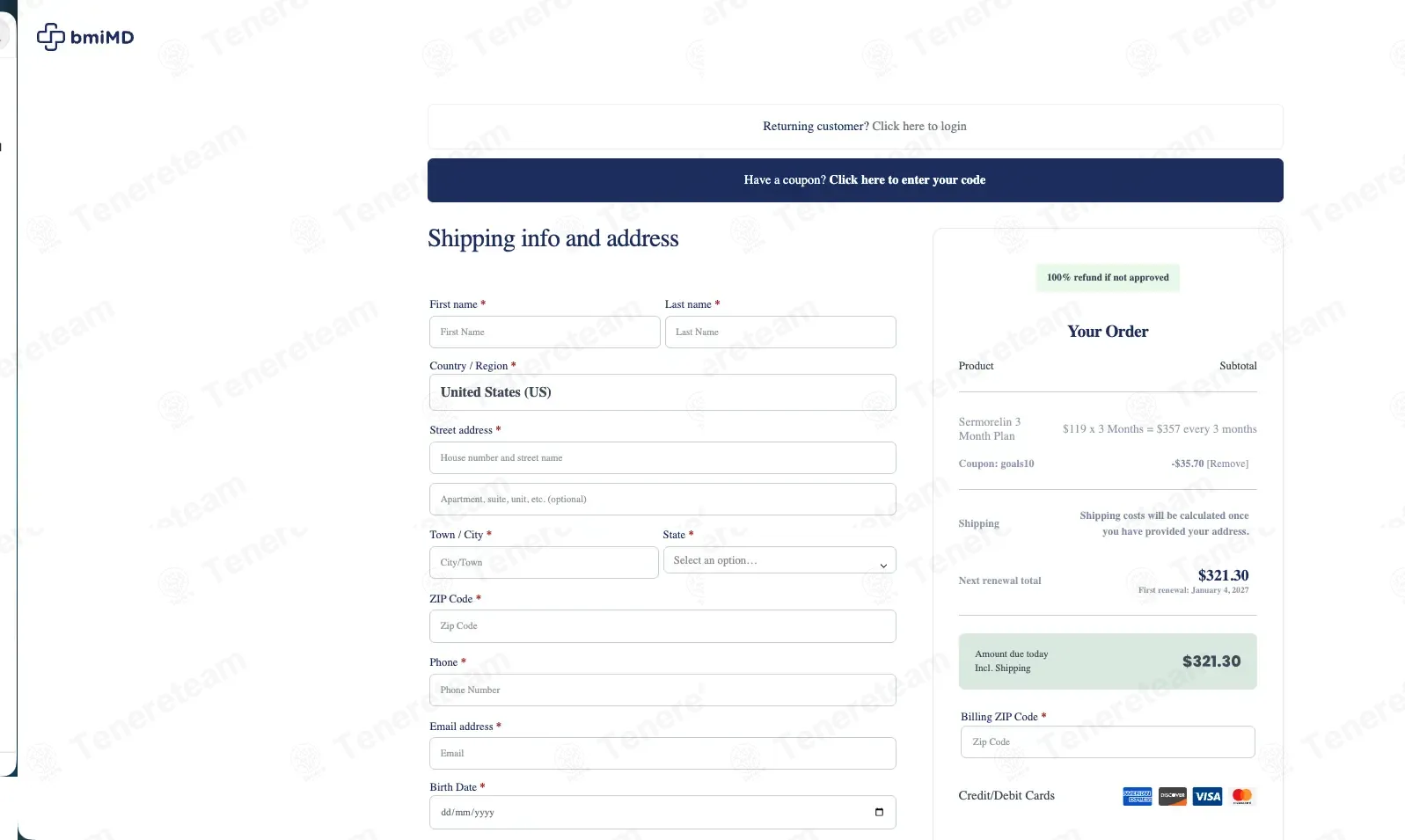
Task: Click the Apartment, suite, unit optional field
Action: click(662, 499)
